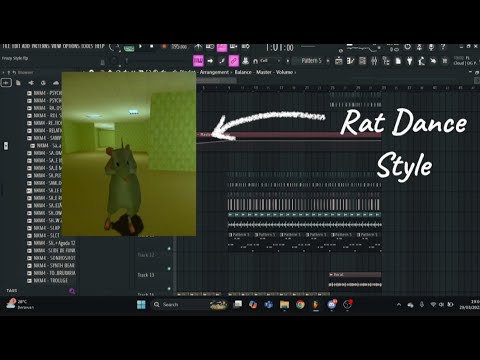Click the CPU/undo history arrow icon

pos(433,61)
